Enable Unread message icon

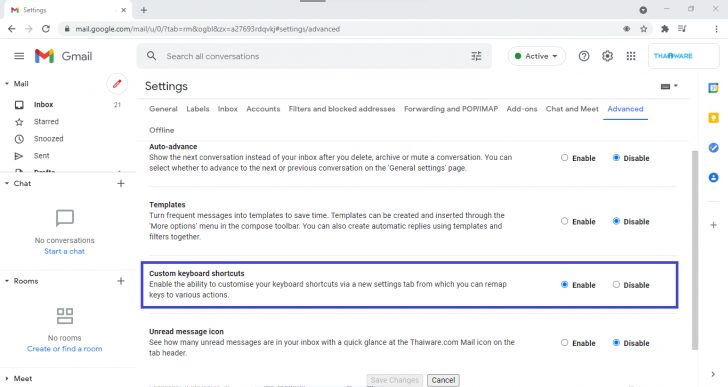[564, 342]
